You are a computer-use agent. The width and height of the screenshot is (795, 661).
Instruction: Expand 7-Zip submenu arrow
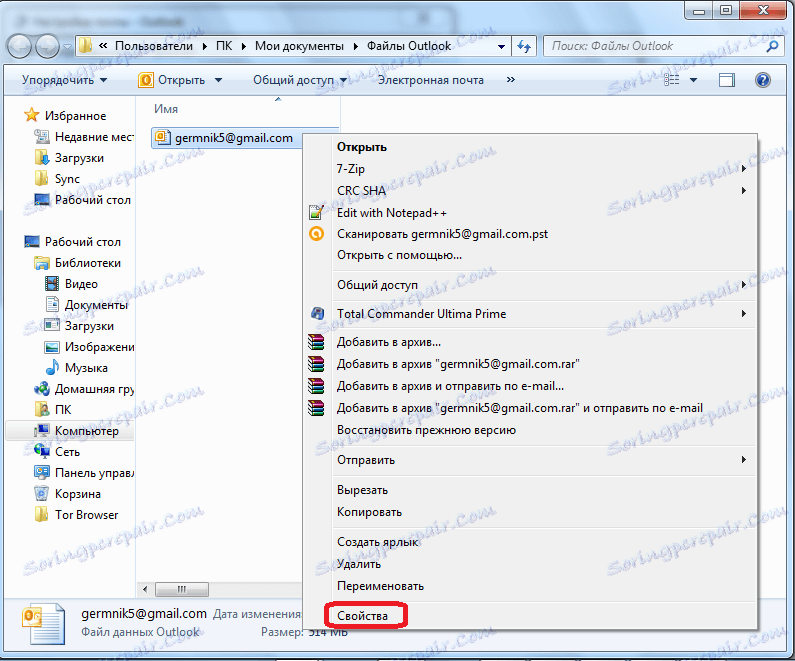pos(744,169)
